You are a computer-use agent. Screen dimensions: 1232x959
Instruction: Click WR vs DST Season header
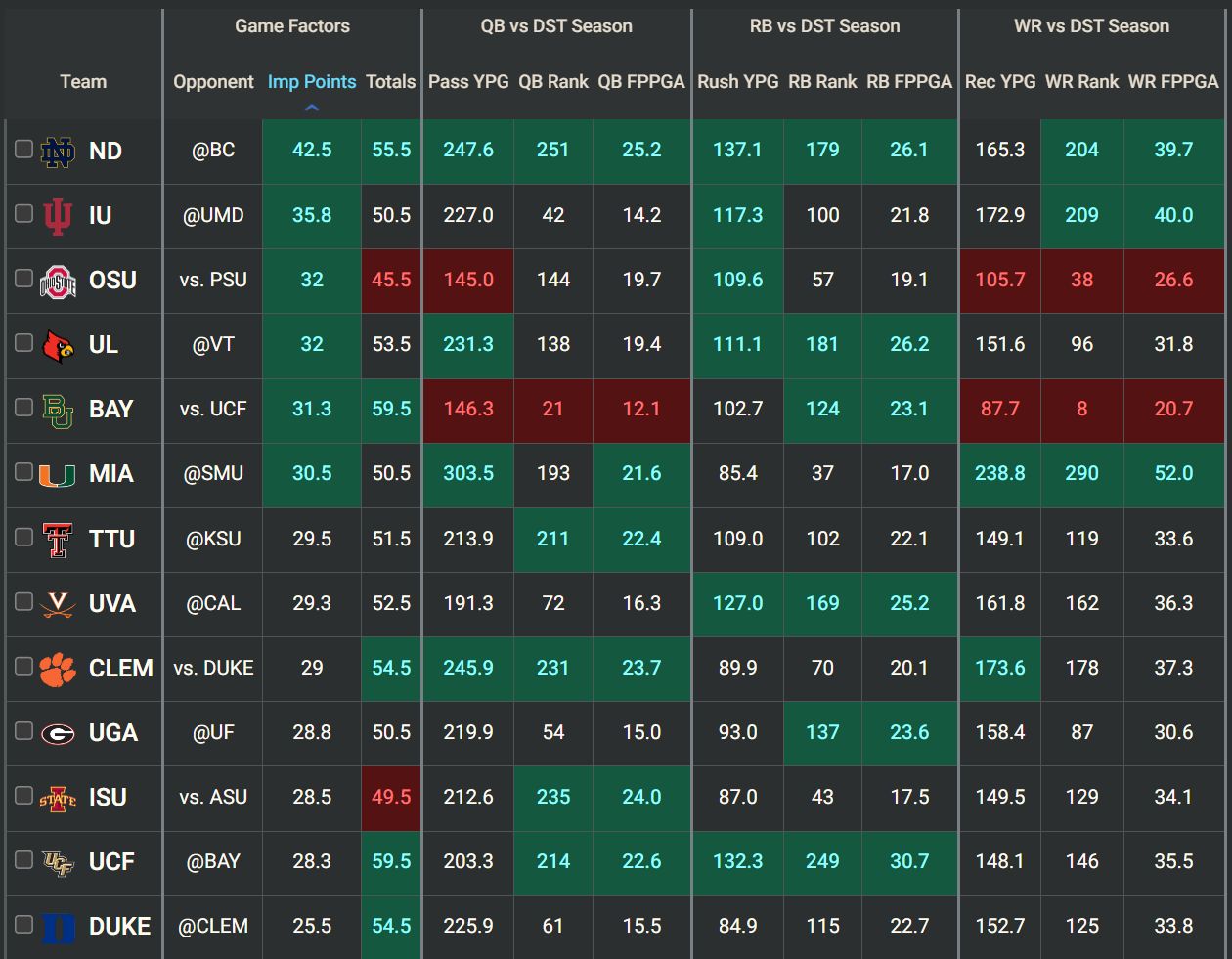(x=1091, y=26)
